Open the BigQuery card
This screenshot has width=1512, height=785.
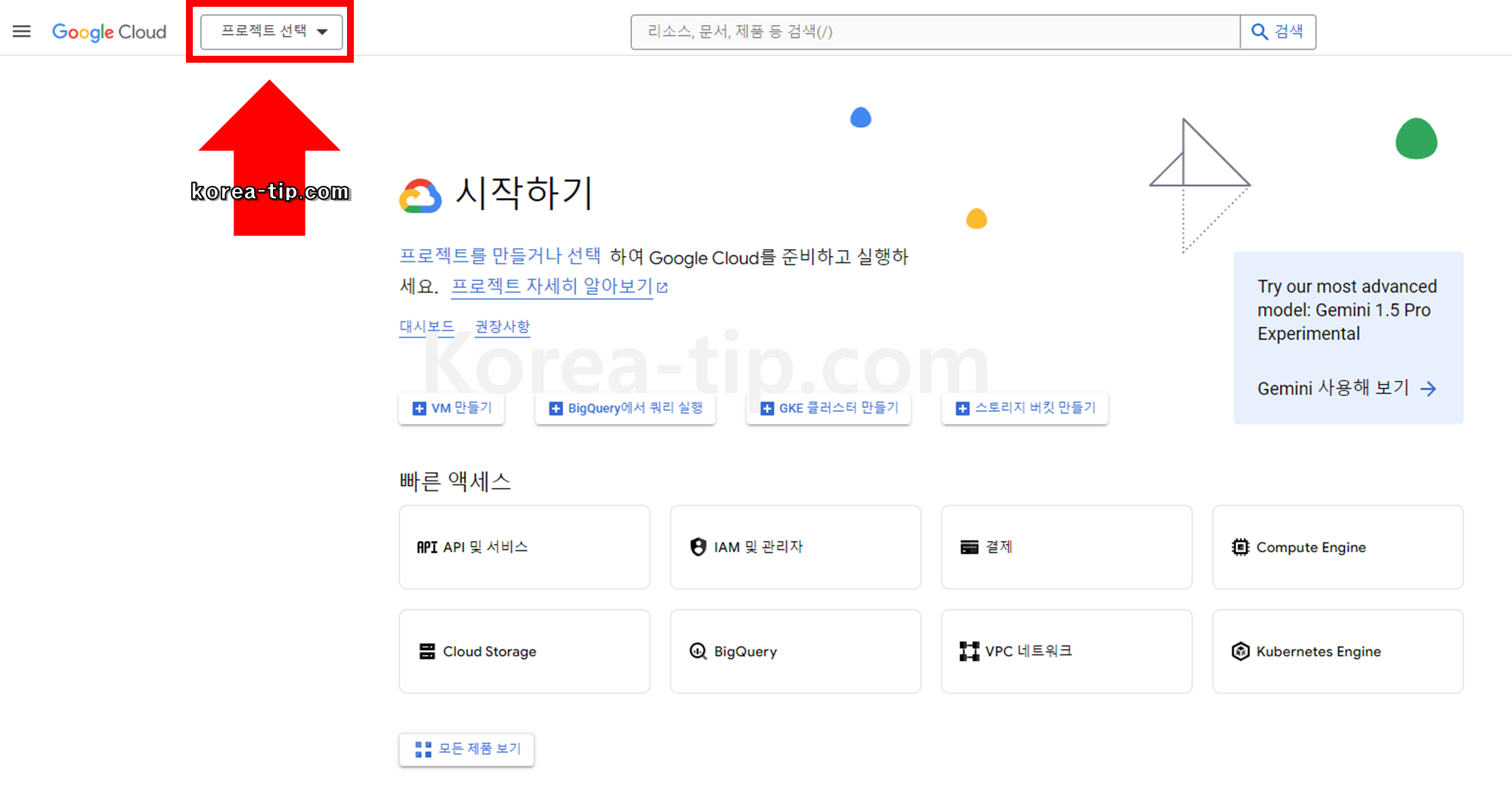click(x=795, y=651)
